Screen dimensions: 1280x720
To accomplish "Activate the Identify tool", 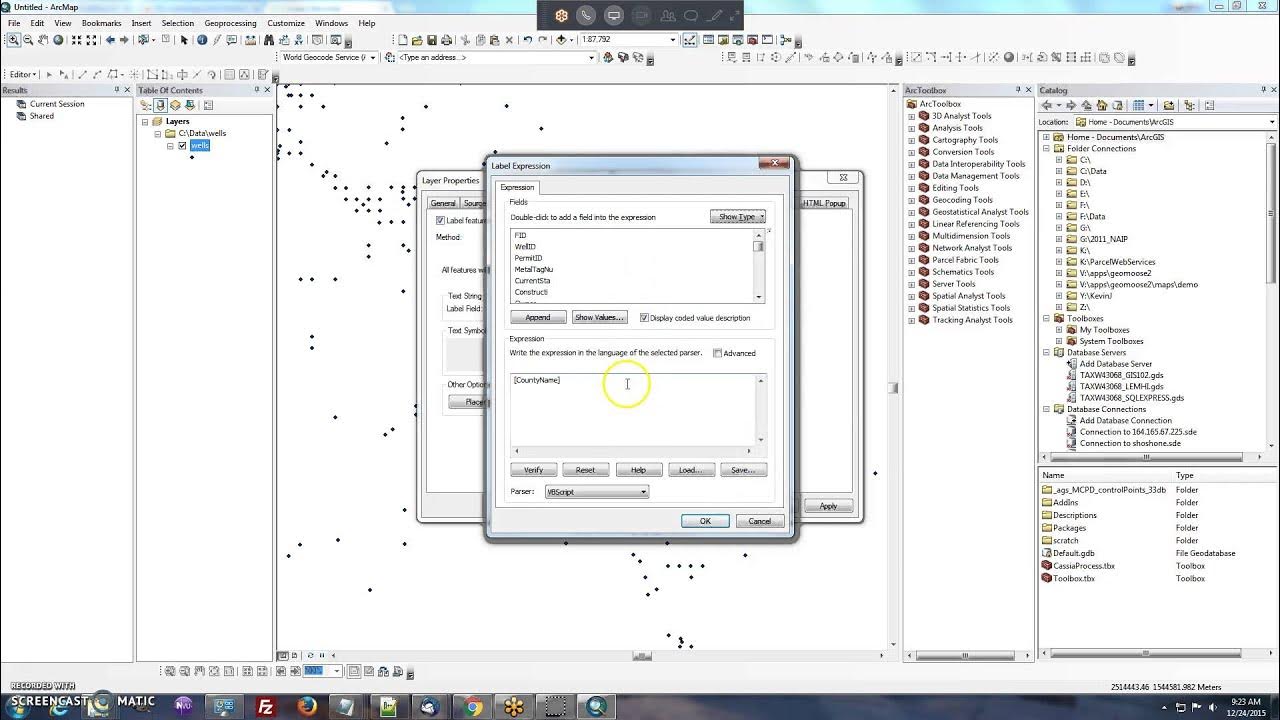I will (x=202, y=40).
